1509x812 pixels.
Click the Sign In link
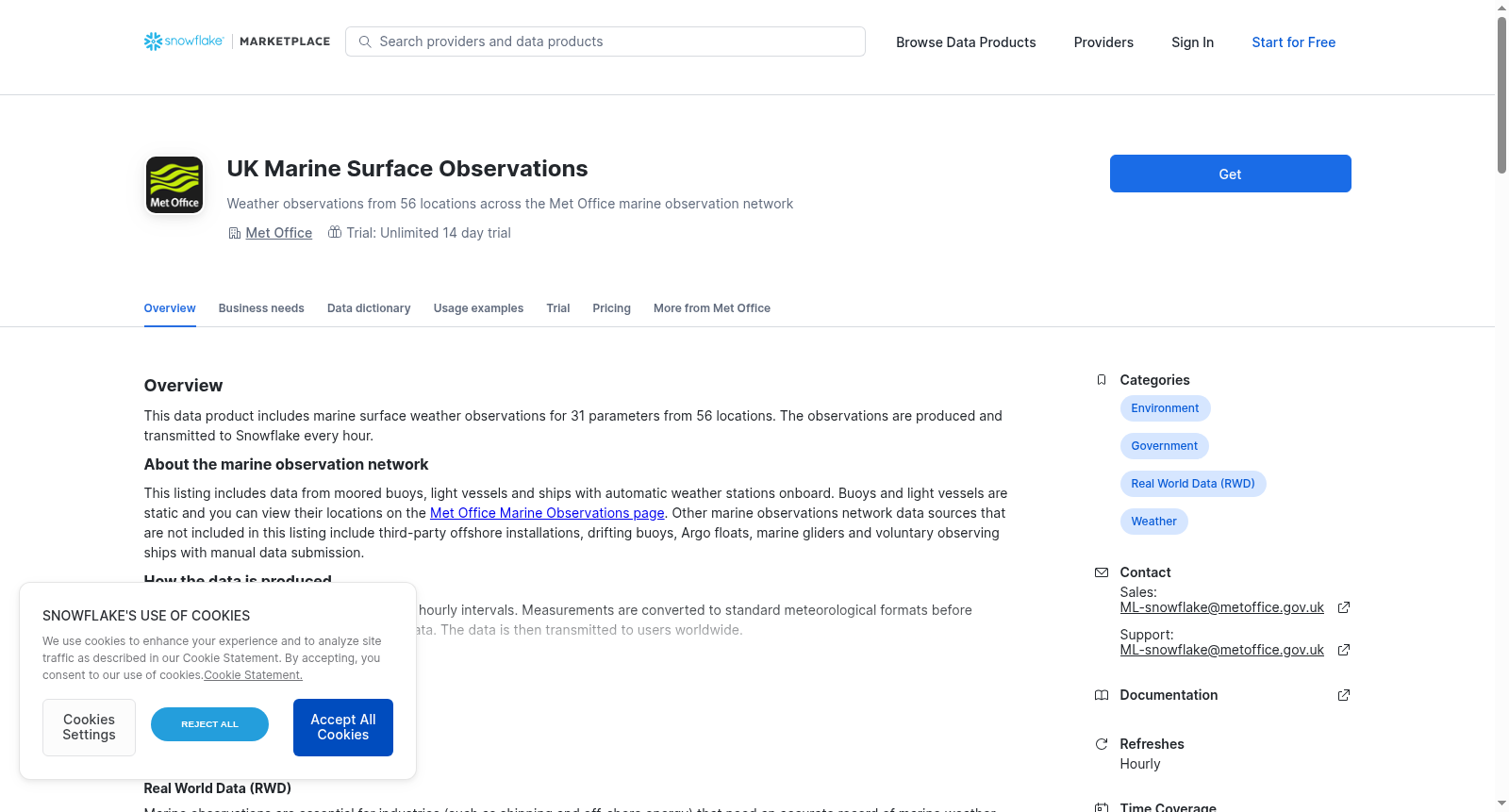pos(1192,42)
